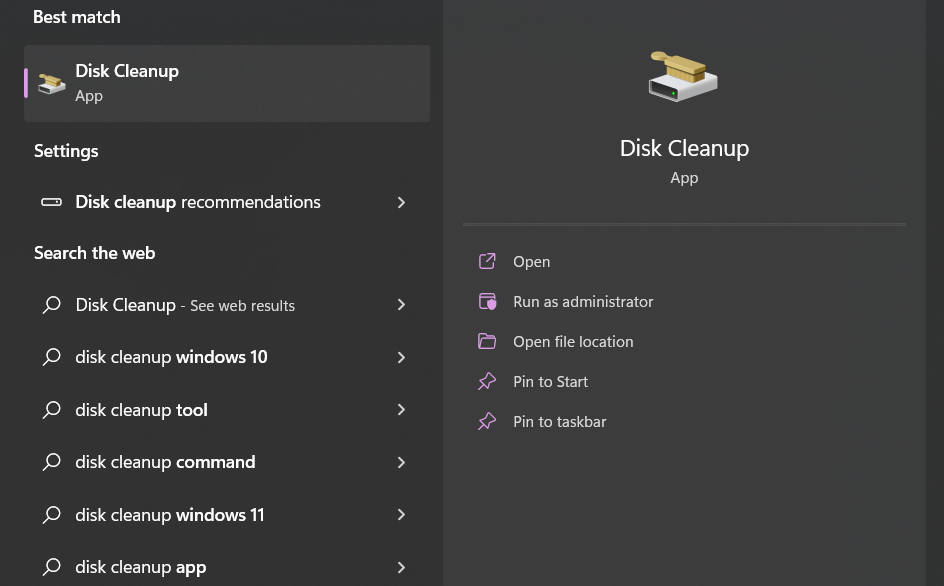This screenshot has height=586, width=944.
Task: Click the Disk Cleanup icon in Best match
Action: point(52,83)
